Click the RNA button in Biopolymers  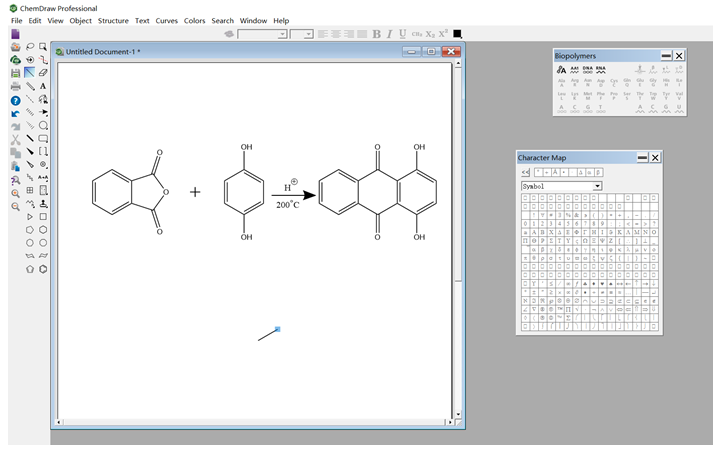601,70
